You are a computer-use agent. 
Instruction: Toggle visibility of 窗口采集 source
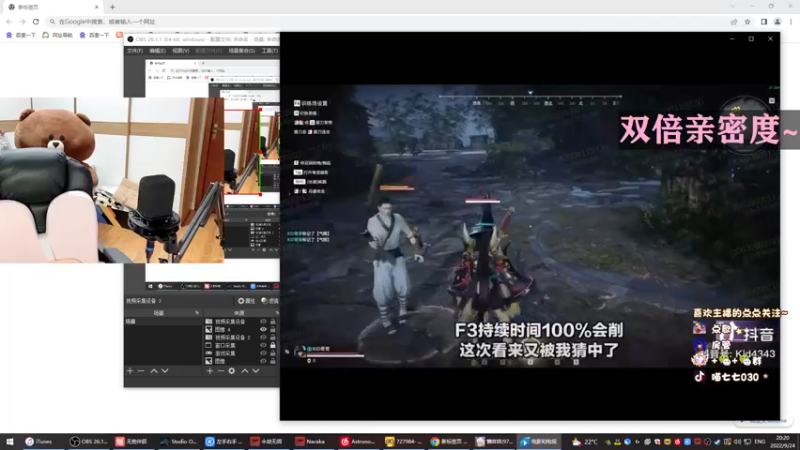pos(263,345)
